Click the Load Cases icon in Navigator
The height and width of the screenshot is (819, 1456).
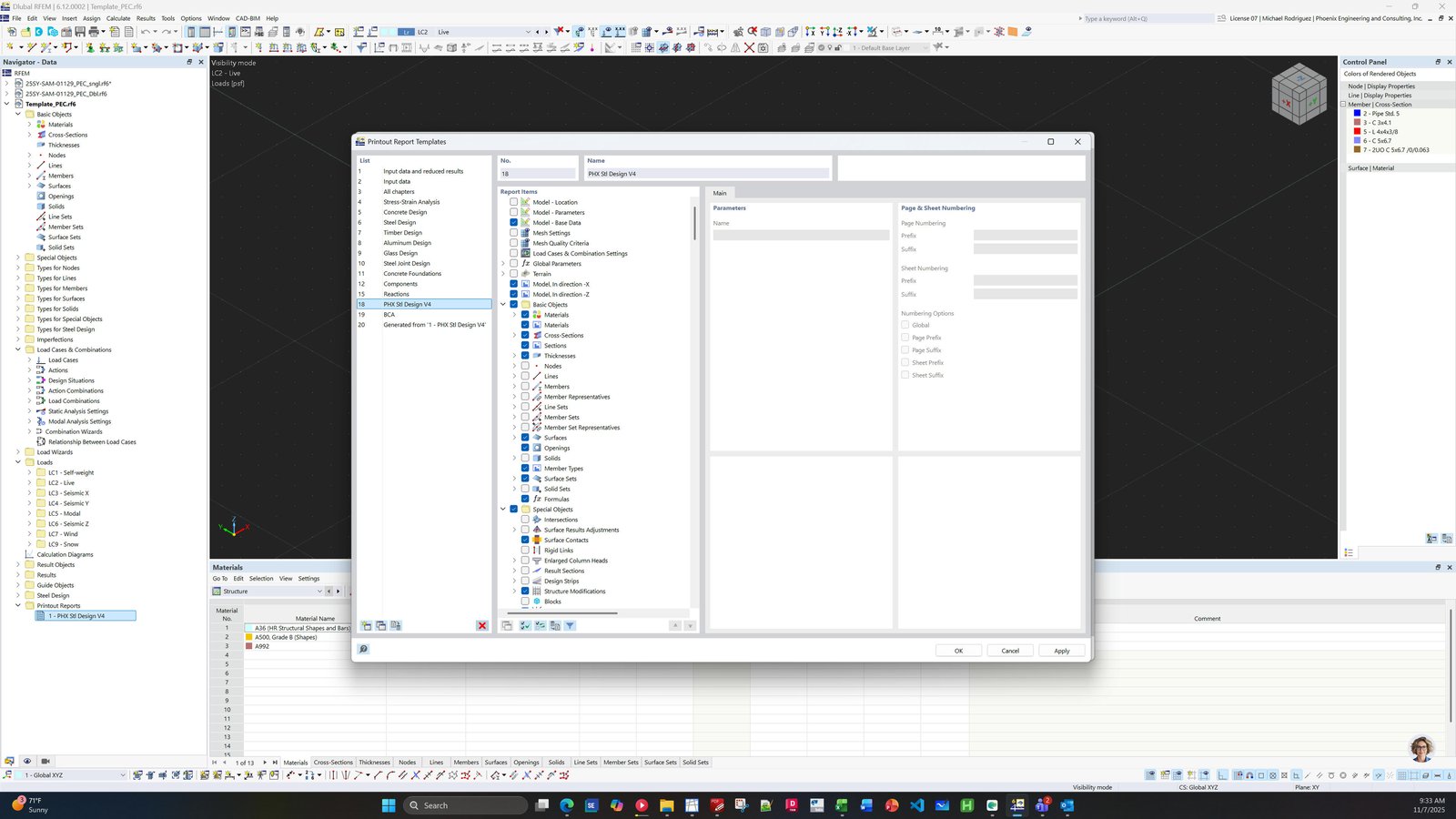[41, 359]
